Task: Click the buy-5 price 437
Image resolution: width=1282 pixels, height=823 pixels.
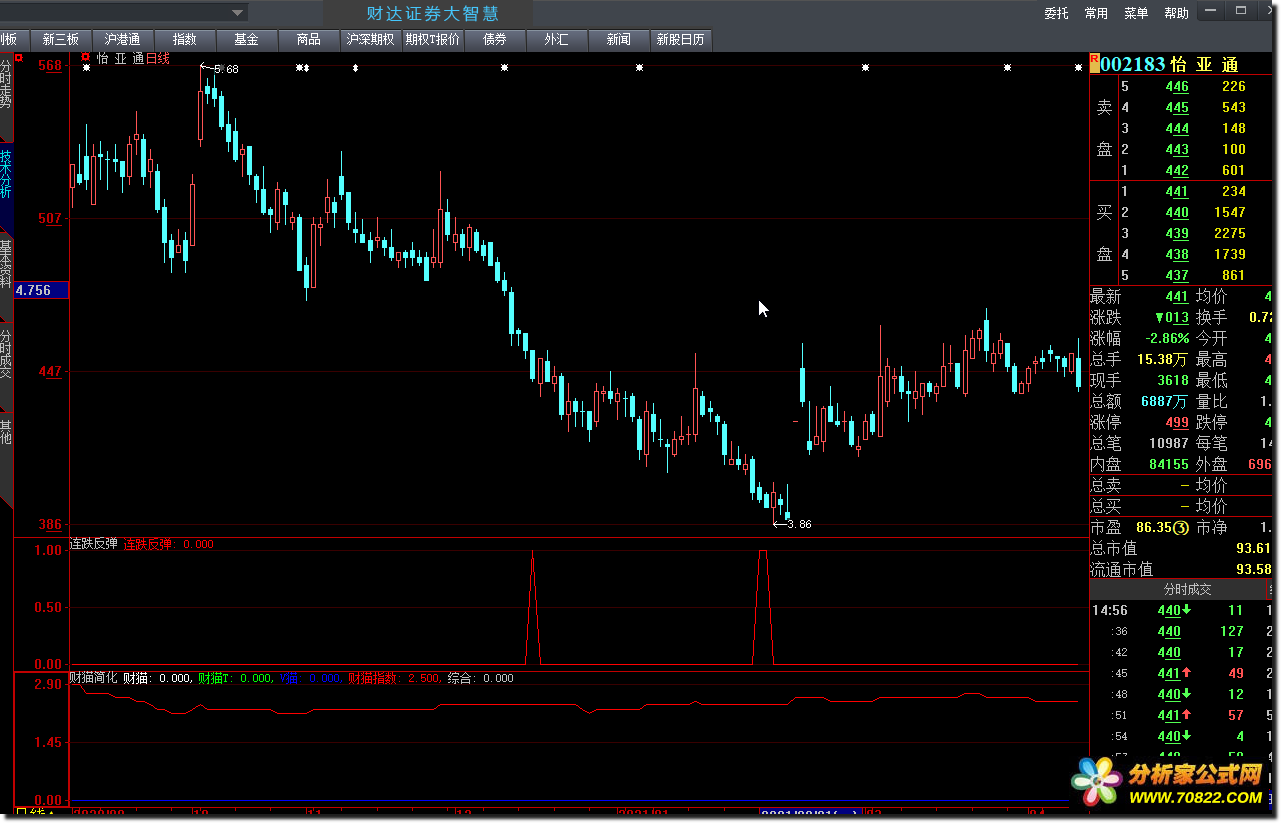Action: point(1177,275)
